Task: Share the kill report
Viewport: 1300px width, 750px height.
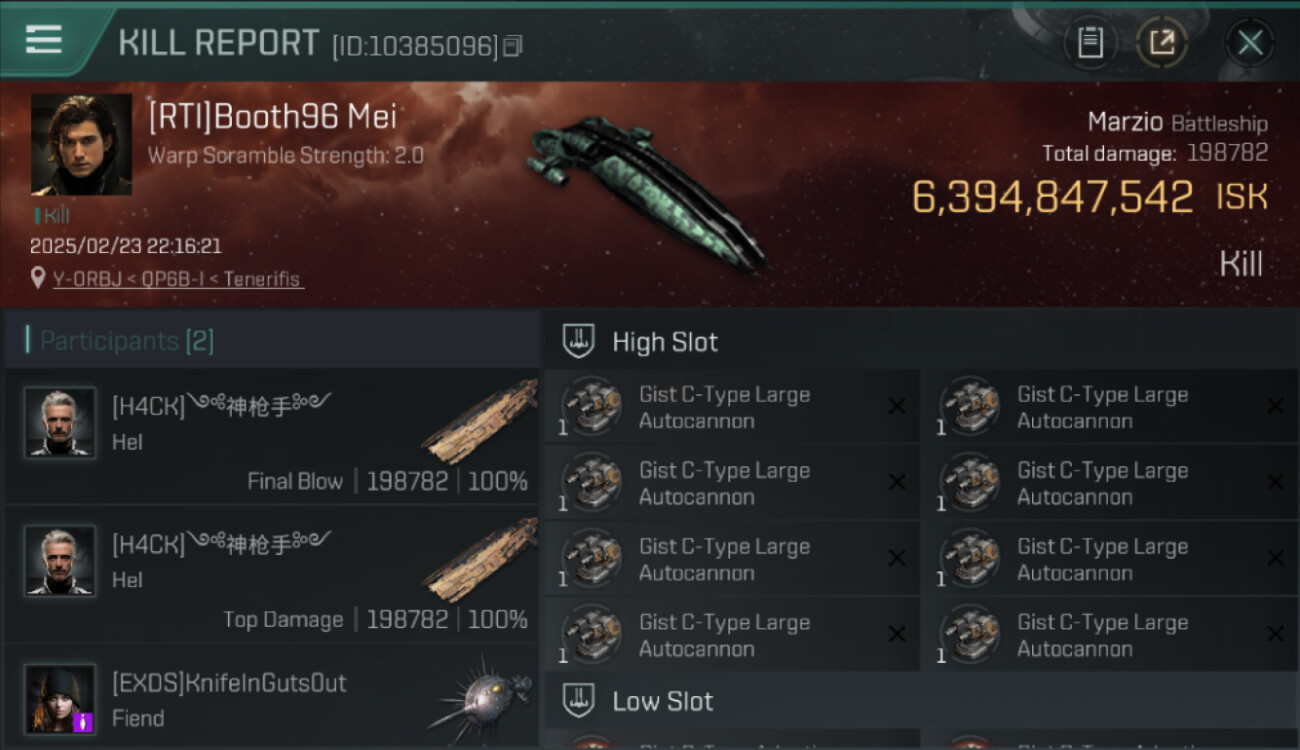Action: pyautogui.click(x=1162, y=42)
